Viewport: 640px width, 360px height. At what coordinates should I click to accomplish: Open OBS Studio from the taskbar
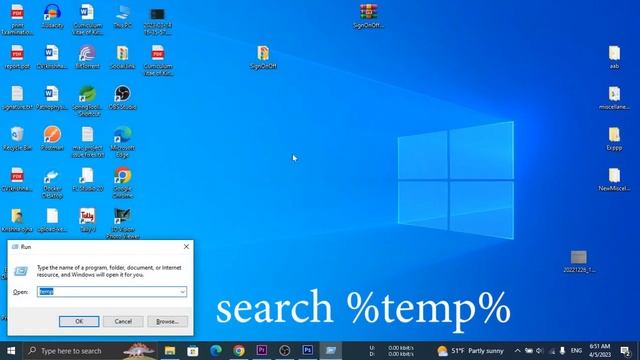coord(284,350)
